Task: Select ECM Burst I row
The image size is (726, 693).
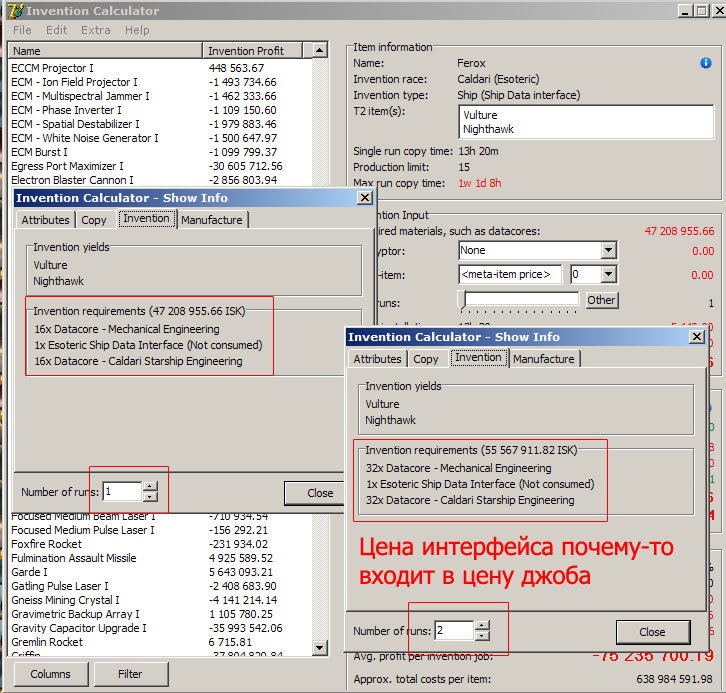Action: (160, 152)
